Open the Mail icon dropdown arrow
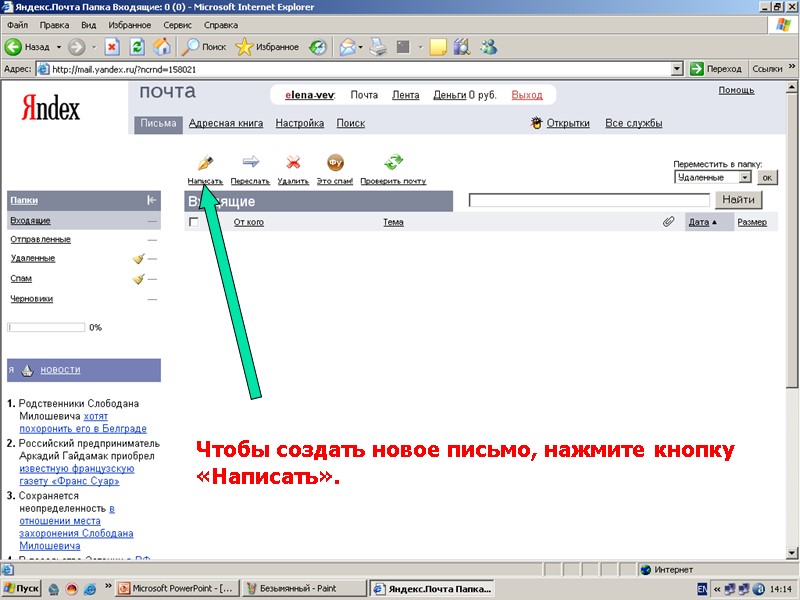 (x=360, y=47)
